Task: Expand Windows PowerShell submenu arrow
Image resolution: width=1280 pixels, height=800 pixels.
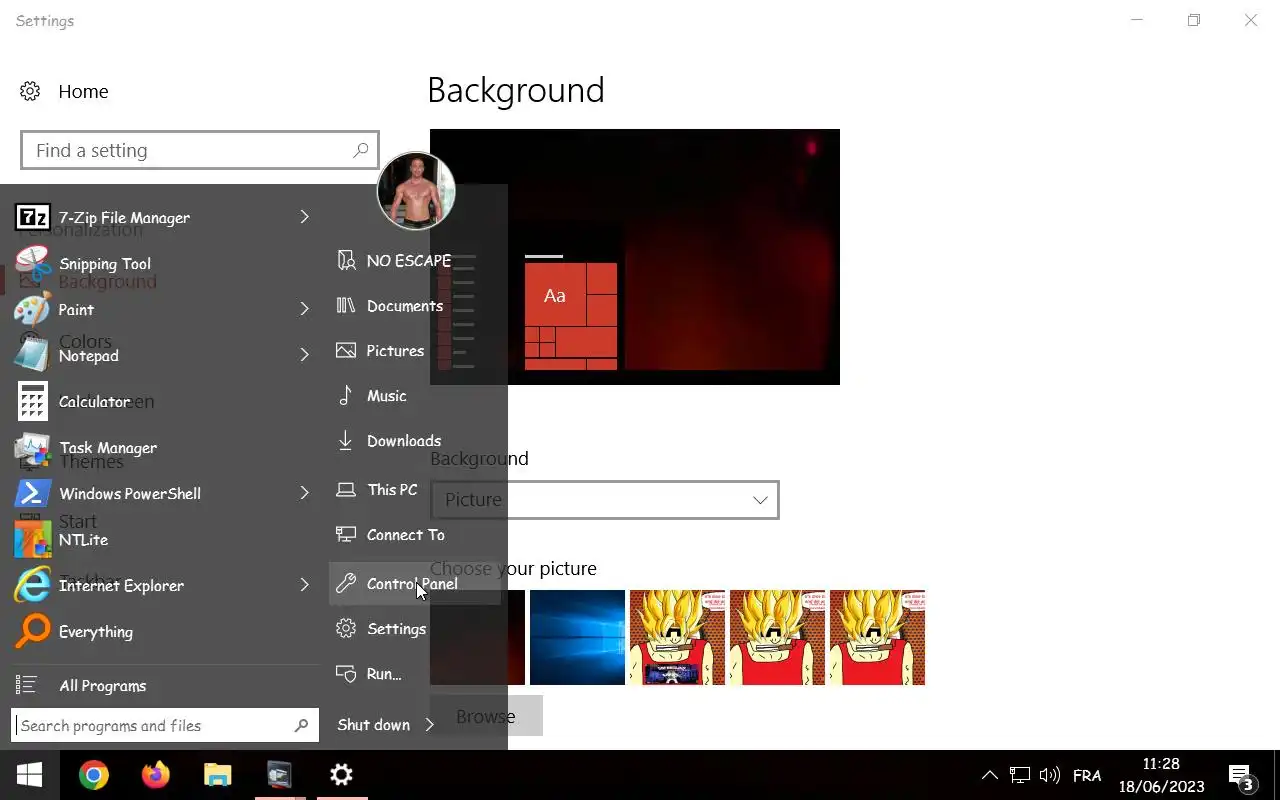Action: click(x=305, y=493)
